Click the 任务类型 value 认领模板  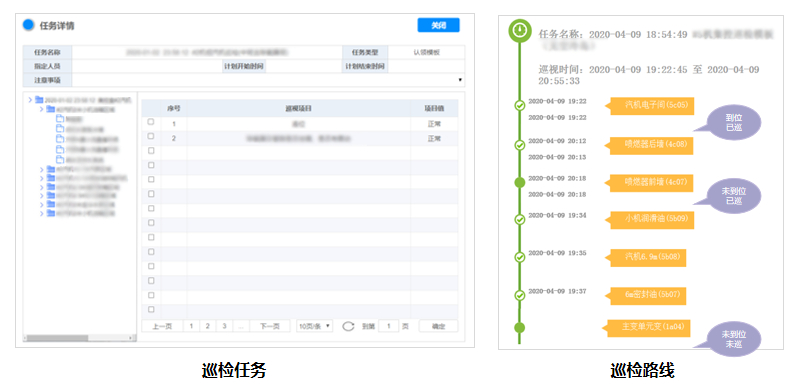[x=426, y=52]
